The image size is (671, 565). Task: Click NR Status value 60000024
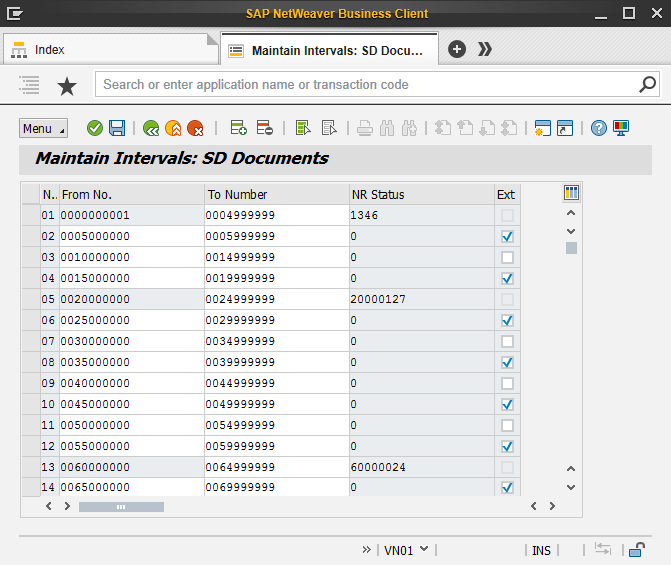point(377,467)
